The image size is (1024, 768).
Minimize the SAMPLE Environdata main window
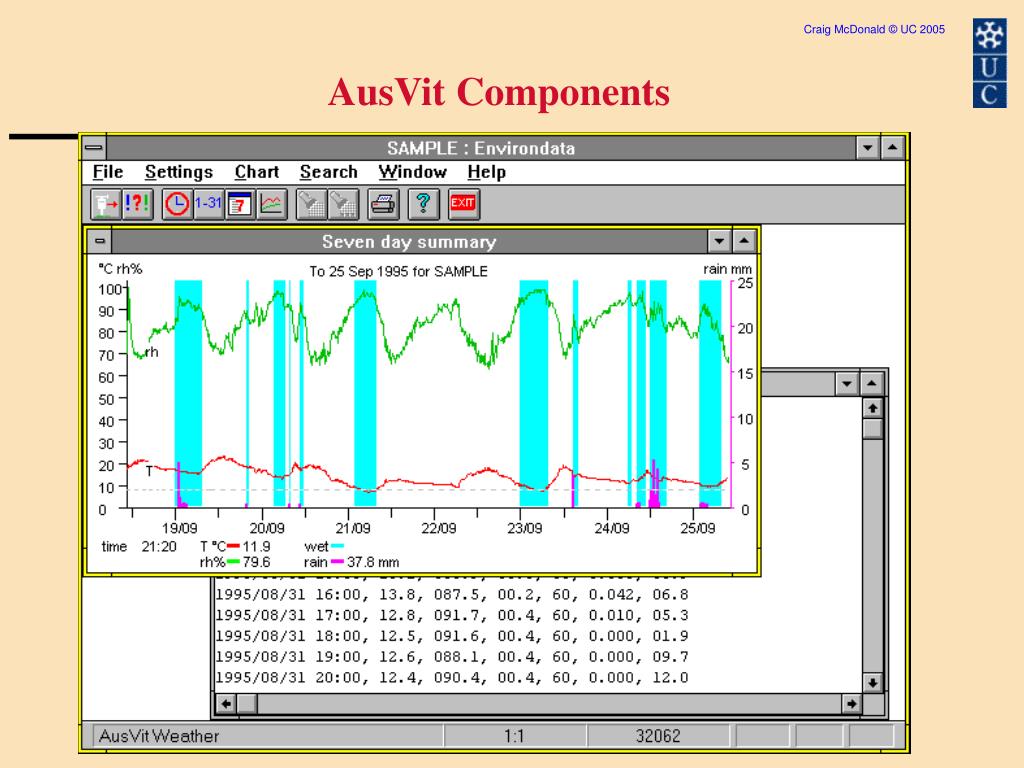pyautogui.click(x=867, y=148)
